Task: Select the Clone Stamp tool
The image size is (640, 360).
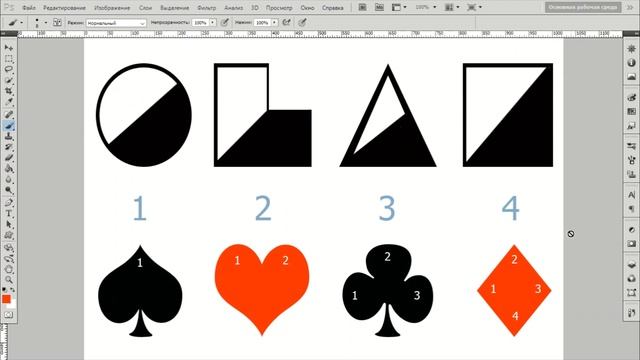Action: (9, 136)
